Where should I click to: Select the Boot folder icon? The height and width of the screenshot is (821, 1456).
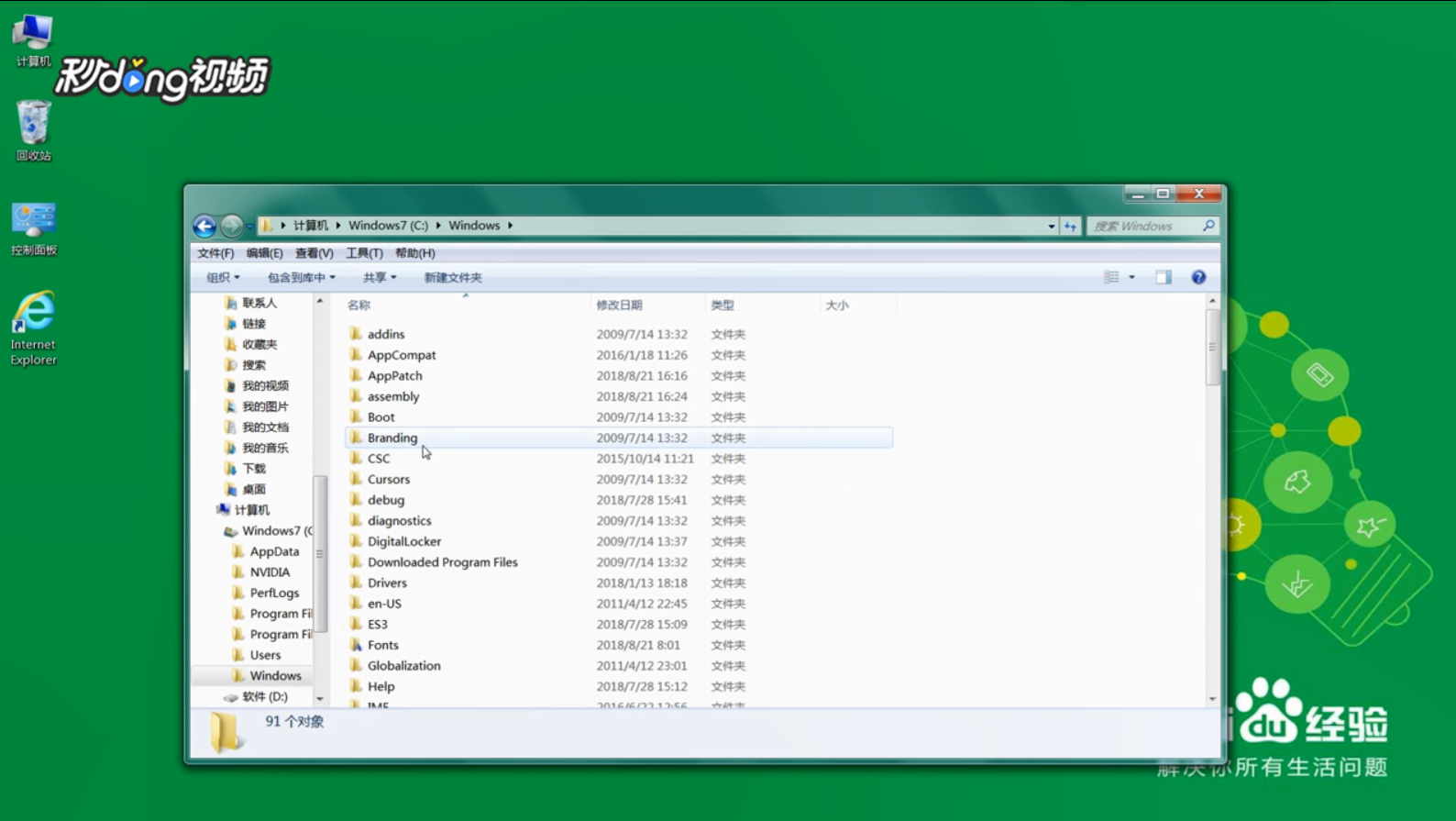point(356,416)
